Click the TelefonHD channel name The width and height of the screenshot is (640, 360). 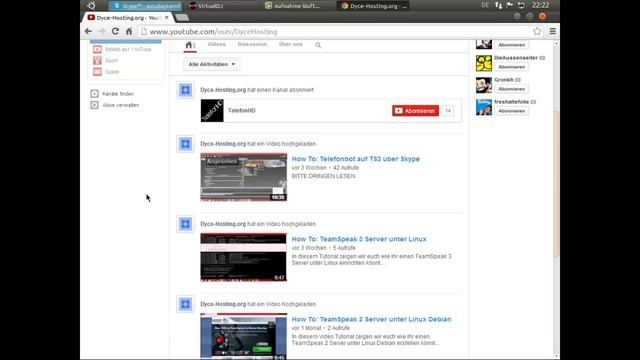242,111
